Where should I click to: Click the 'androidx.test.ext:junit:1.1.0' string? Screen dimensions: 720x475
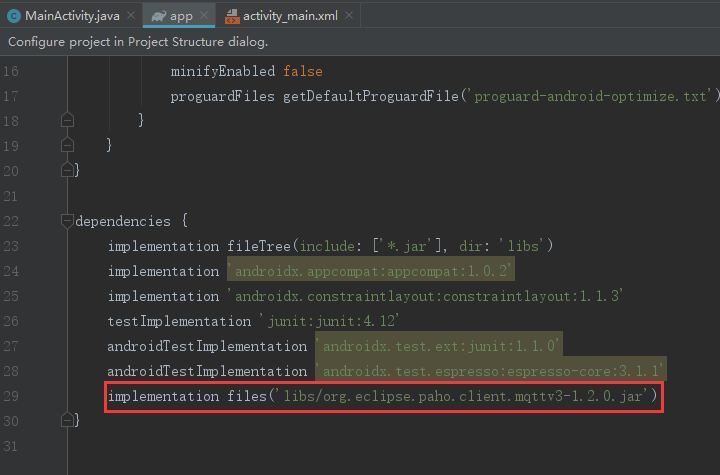439,346
